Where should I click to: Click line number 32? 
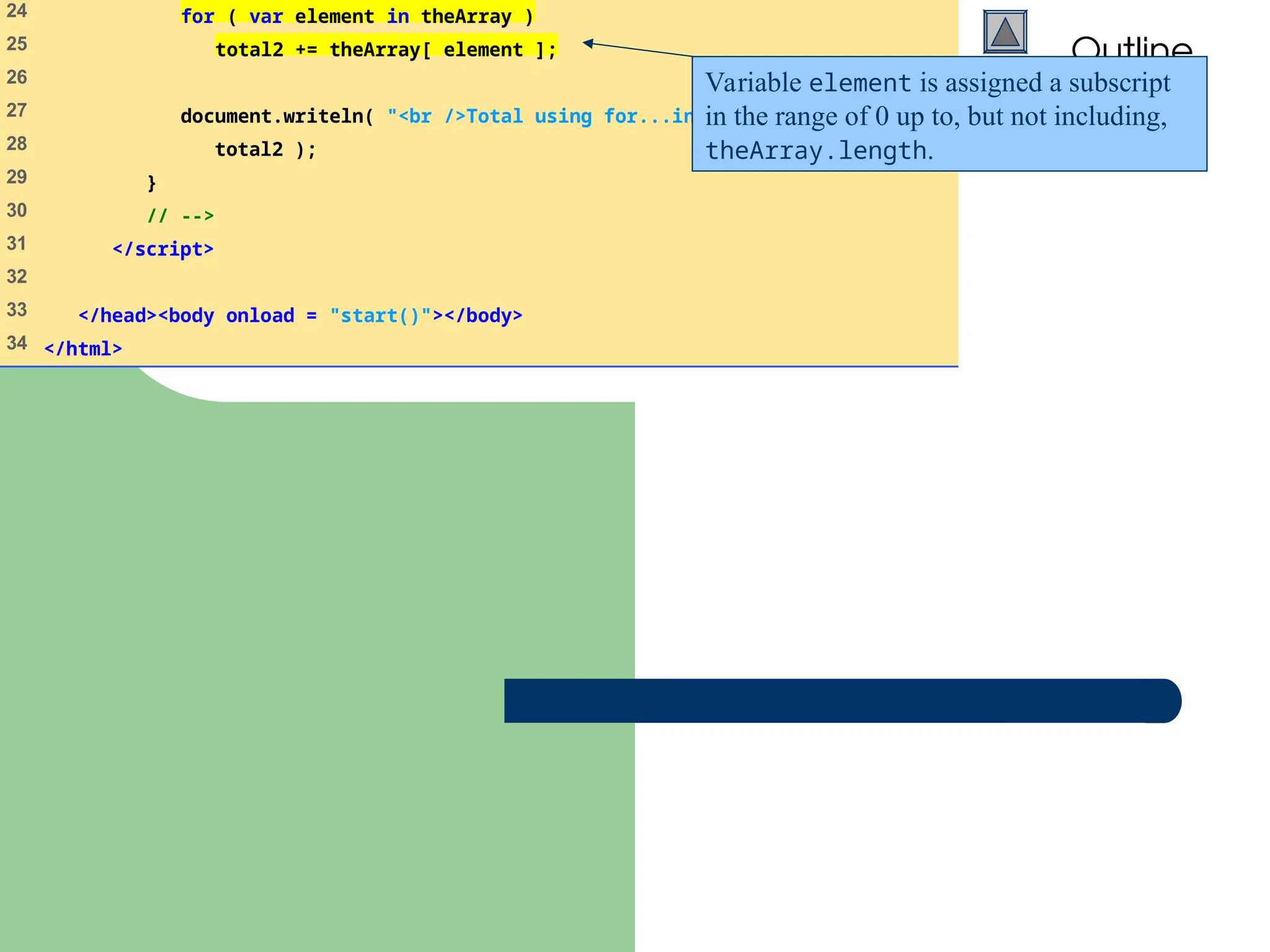[x=17, y=276]
